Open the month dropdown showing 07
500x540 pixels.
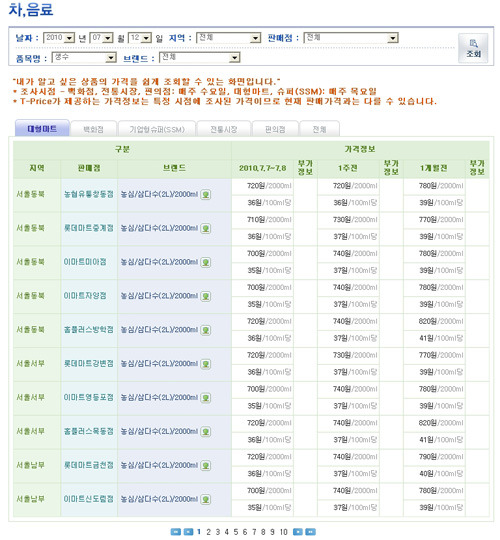pyautogui.click(x=102, y=38)
